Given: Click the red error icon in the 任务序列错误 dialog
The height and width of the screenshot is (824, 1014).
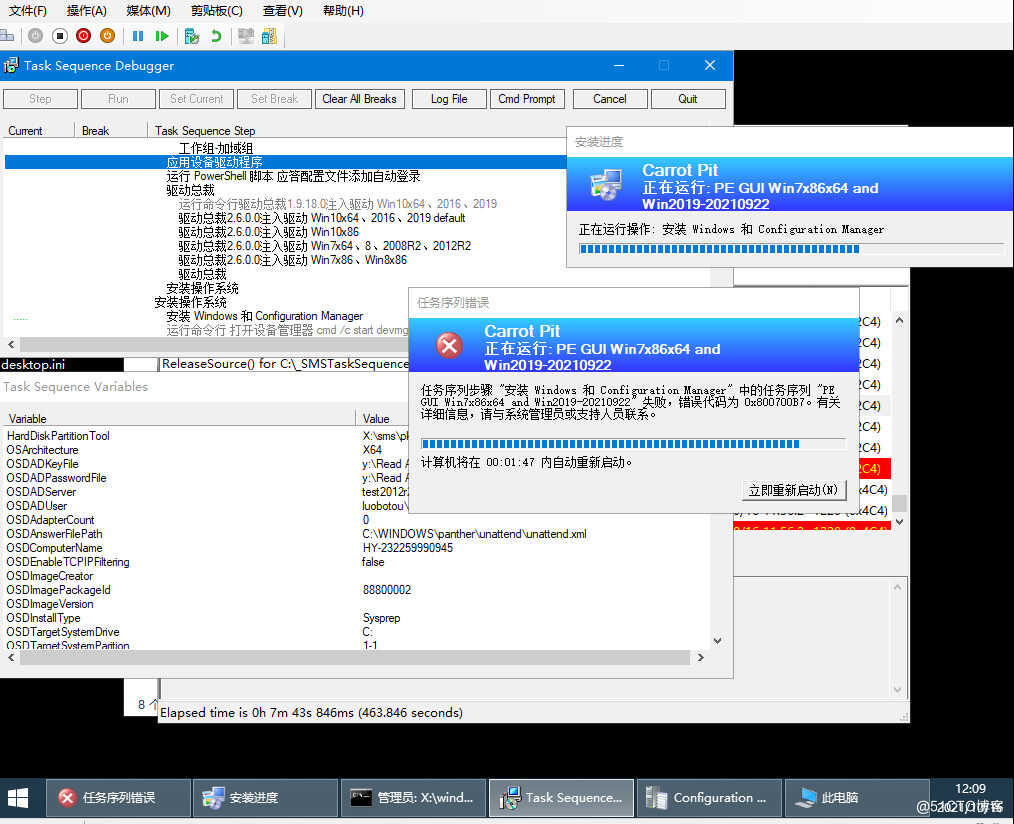Looking at the screenshot, I should (x=449, y=345).
